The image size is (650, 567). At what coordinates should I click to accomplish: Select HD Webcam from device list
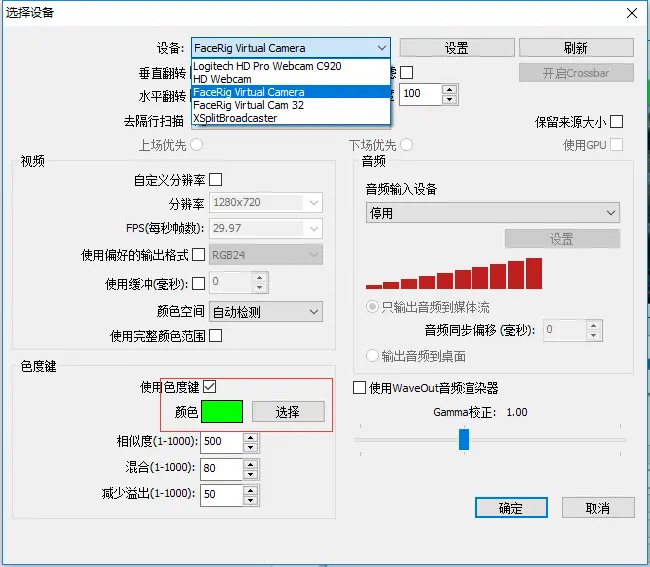[291, 79]
